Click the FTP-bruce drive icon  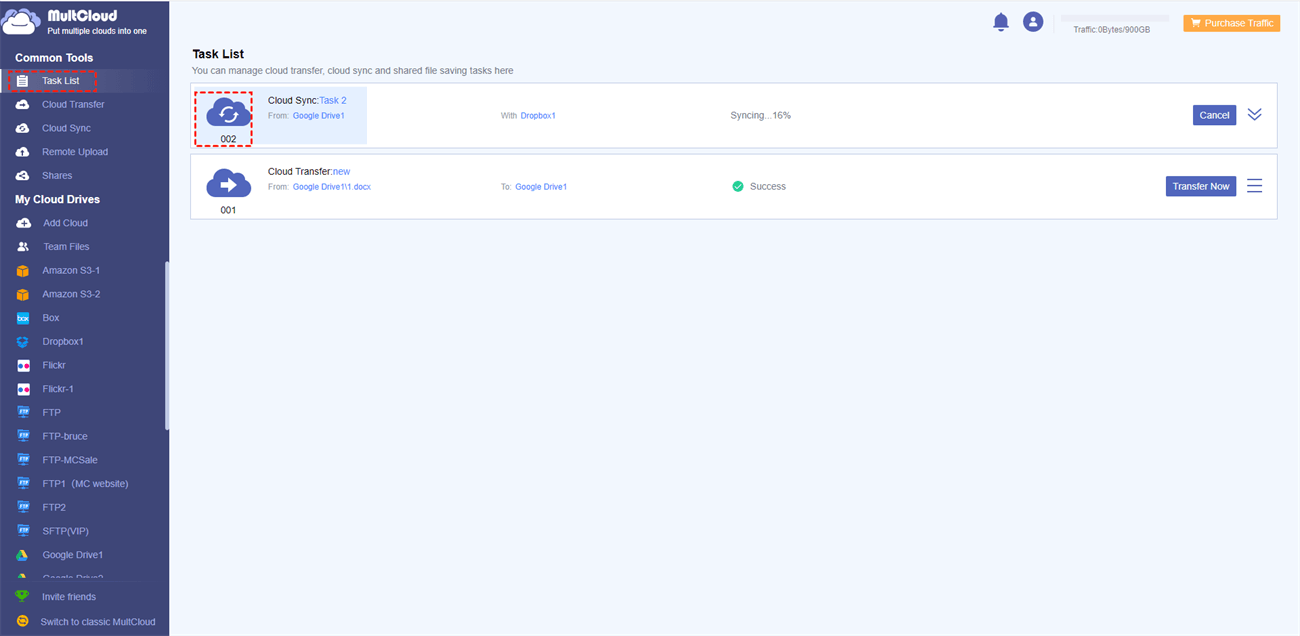pyautogui.click(x=22, y=437)
